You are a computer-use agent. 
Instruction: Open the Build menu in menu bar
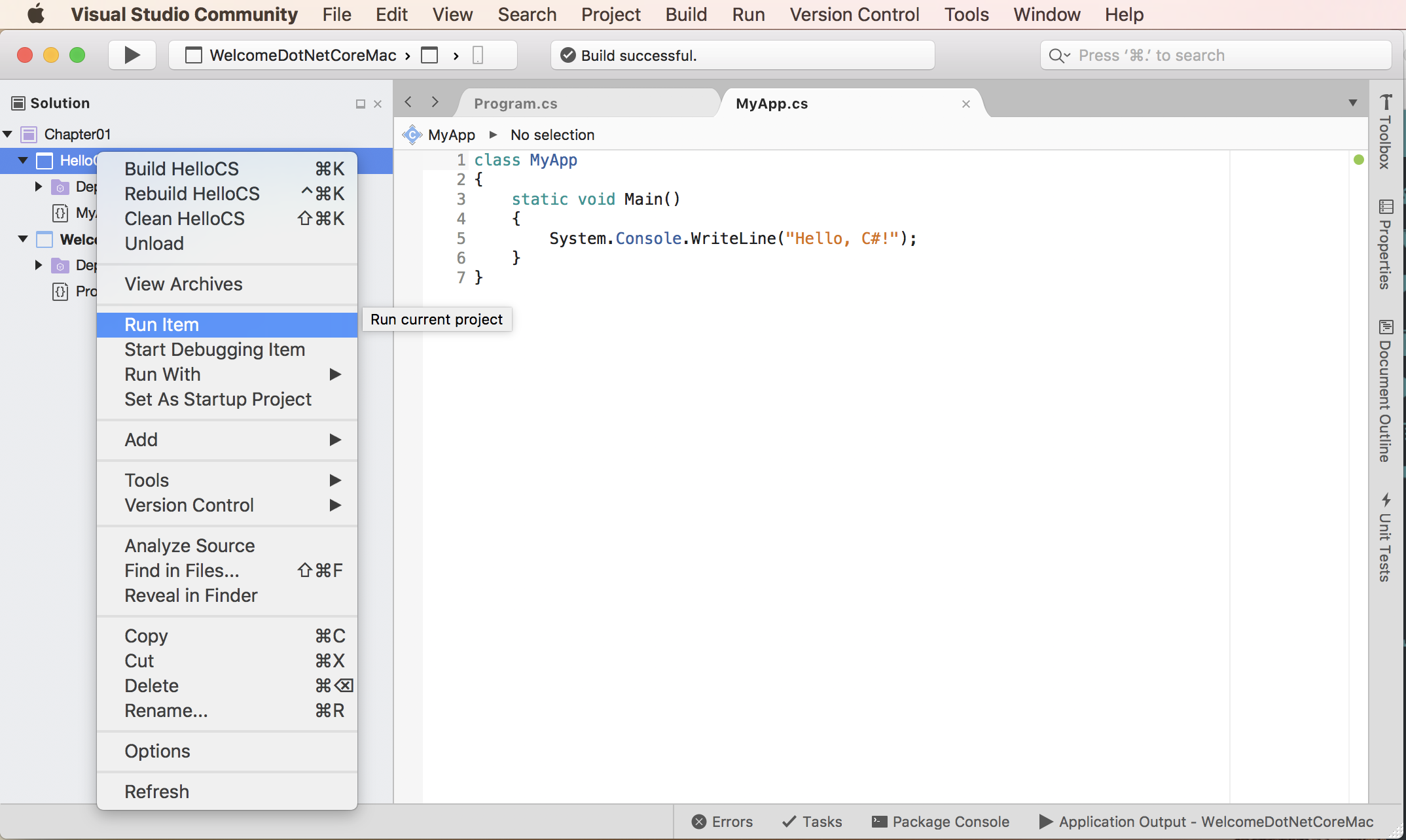[686, 14]
